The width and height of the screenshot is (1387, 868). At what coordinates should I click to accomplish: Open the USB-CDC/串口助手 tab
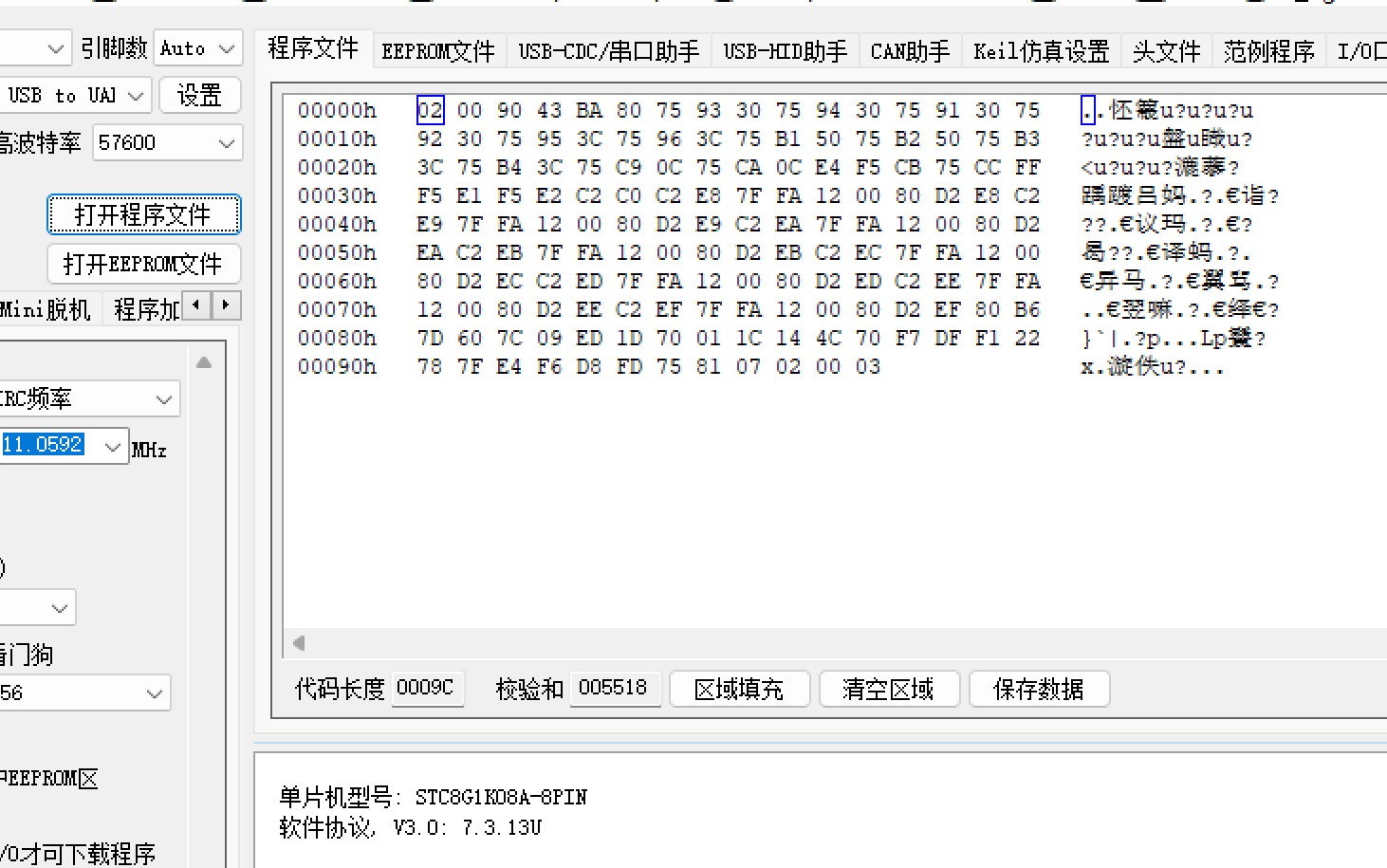pos(609,51)
